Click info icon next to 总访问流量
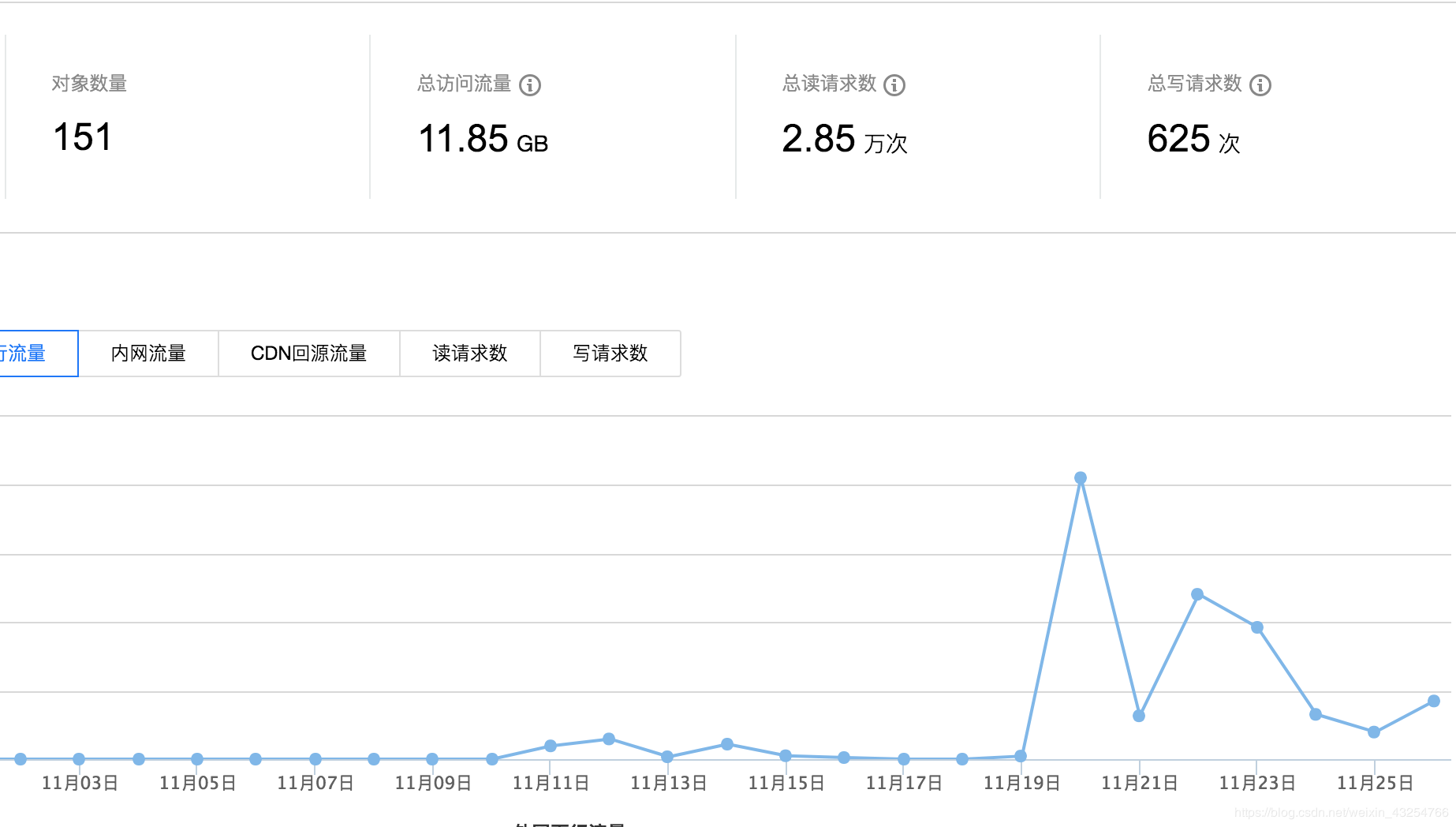 pyautogui.click(x=530, y=85)
